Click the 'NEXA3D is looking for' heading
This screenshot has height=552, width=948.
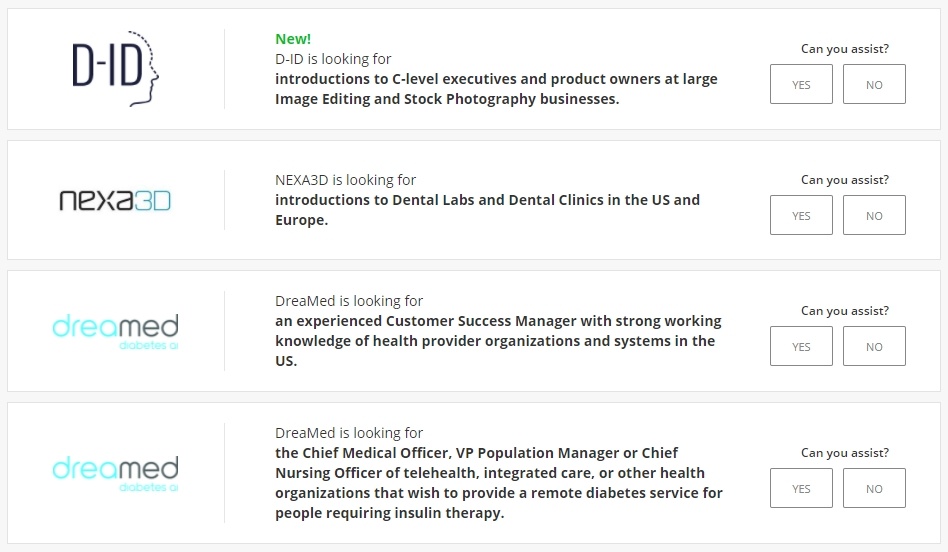tap(345, 180)
